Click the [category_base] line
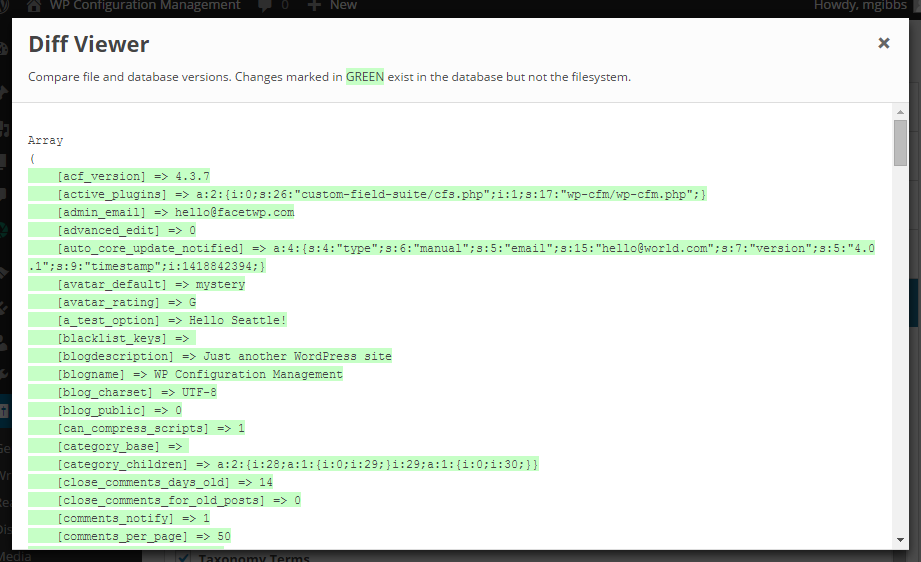This screenshot has width=921, height=562. 109,446
